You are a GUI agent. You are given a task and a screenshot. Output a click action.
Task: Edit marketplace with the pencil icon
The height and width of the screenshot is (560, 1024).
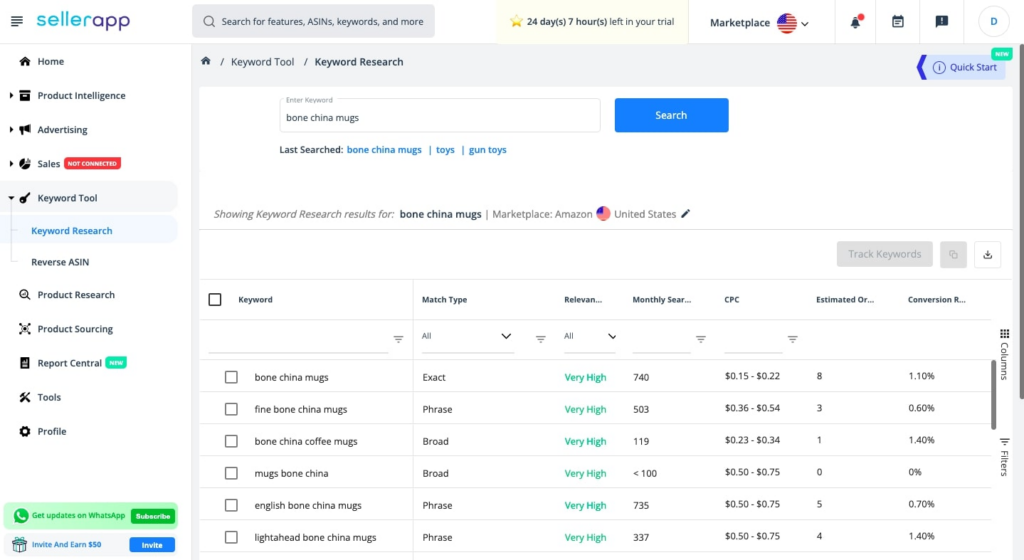[686, 213]
